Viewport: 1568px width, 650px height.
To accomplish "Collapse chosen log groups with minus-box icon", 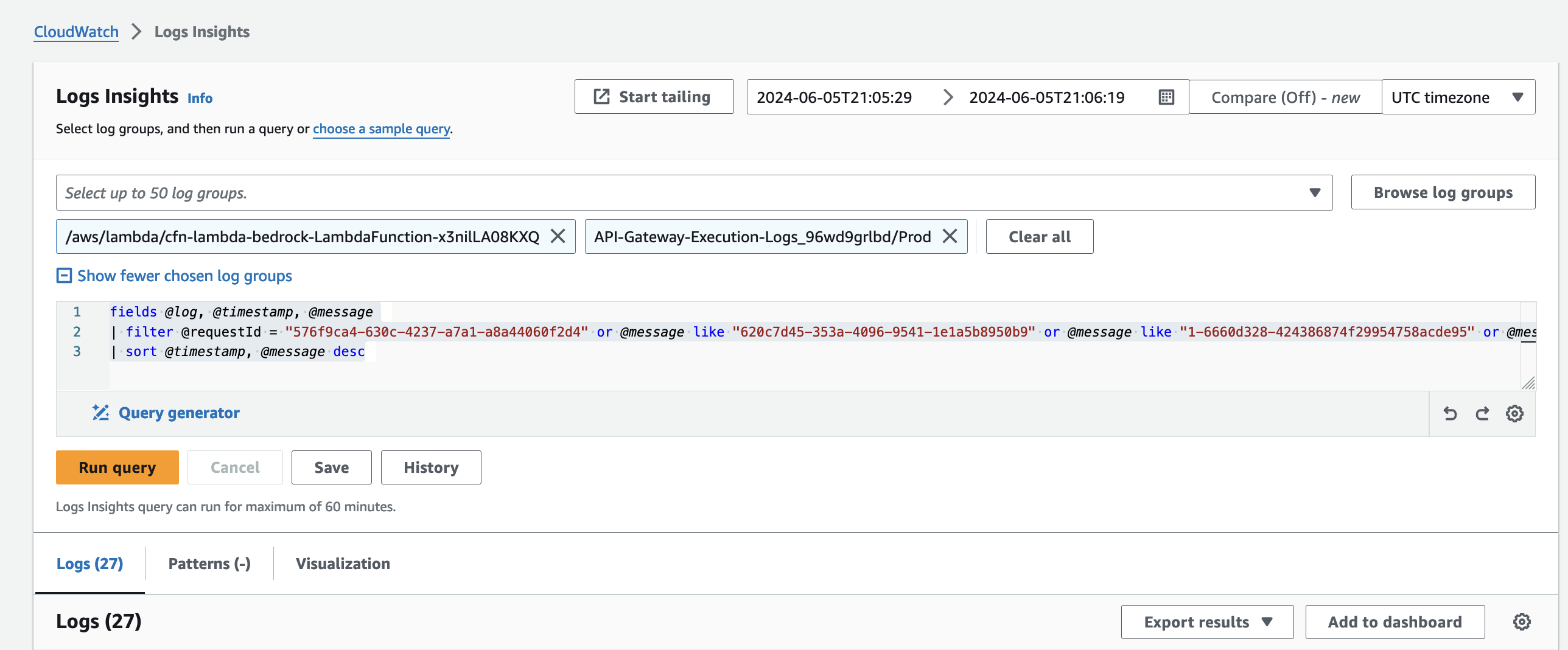I will pos(64,276).
